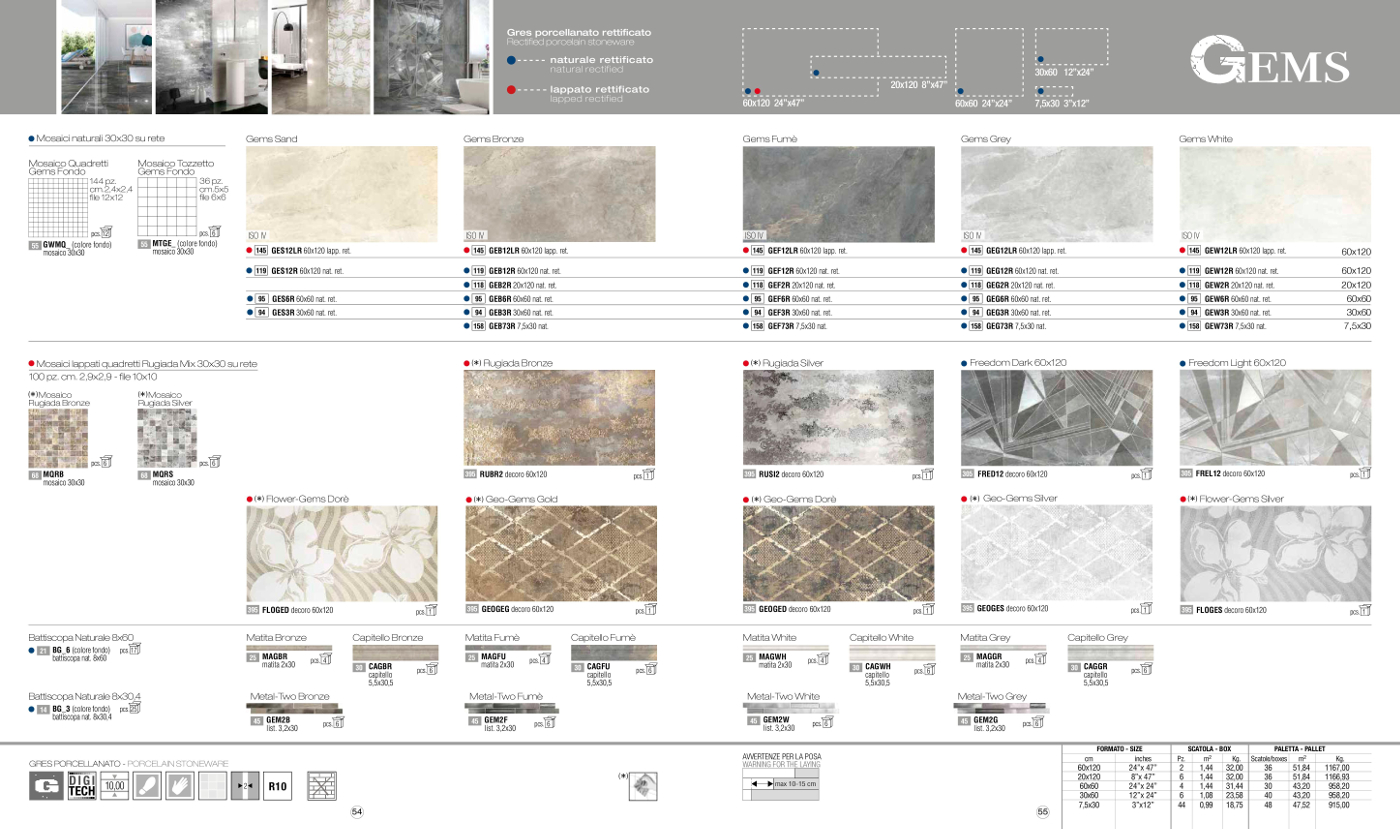Click the MAGBR matita 2x30 code
Screen dimensions: 1400x829
(278, 660)
